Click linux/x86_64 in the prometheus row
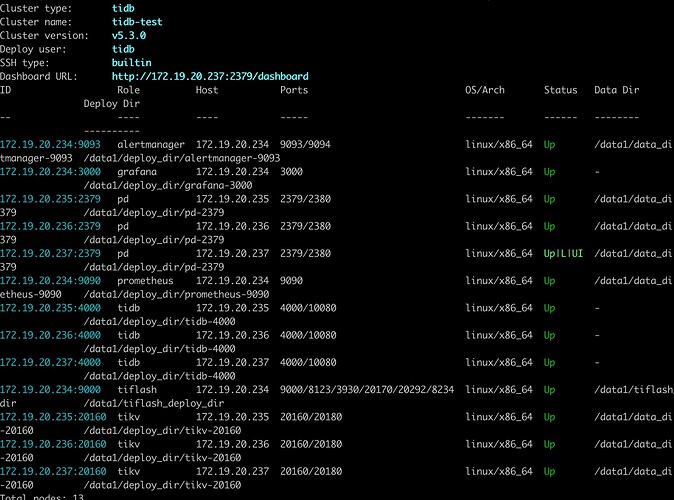This screenshot has height=500, width=674. (499, 281)
